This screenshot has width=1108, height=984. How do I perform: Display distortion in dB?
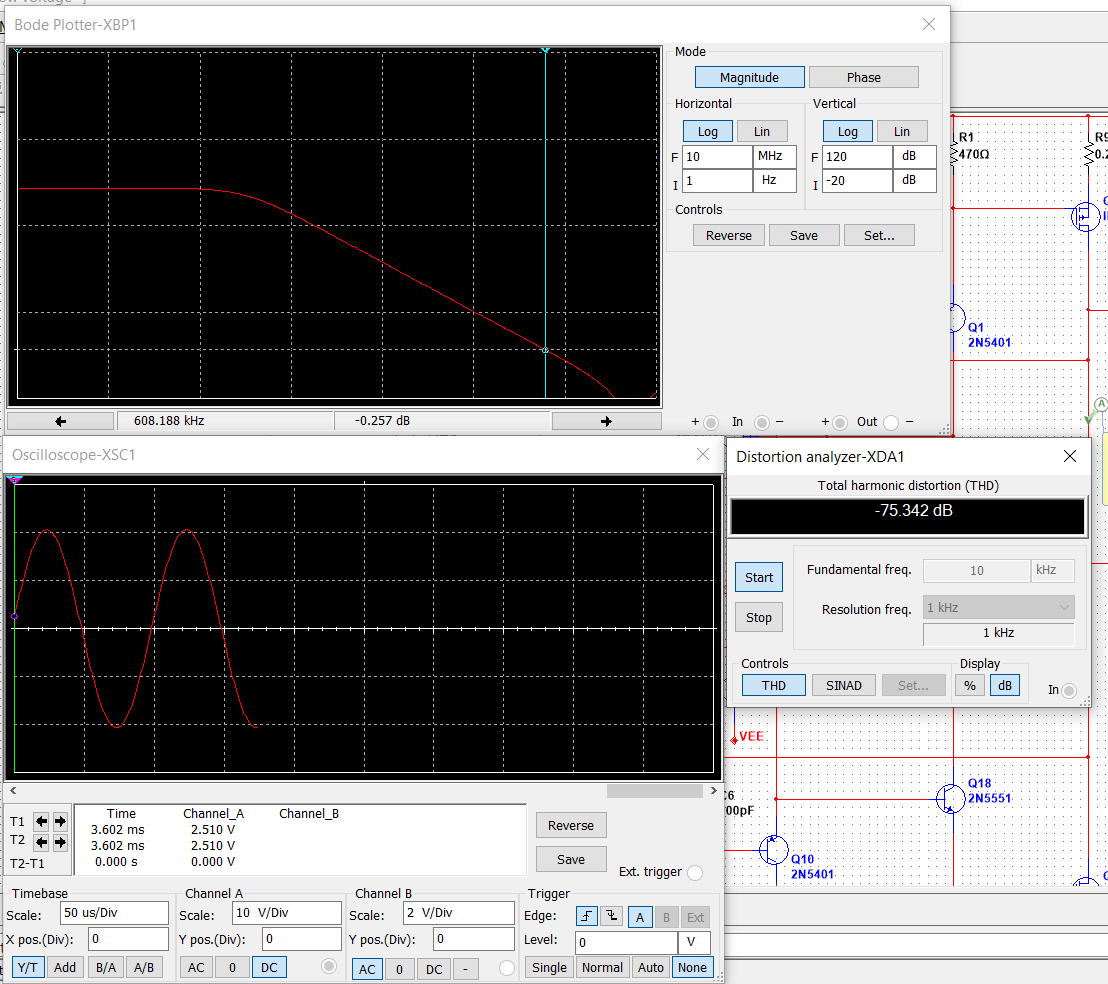tap(1005, 685)
